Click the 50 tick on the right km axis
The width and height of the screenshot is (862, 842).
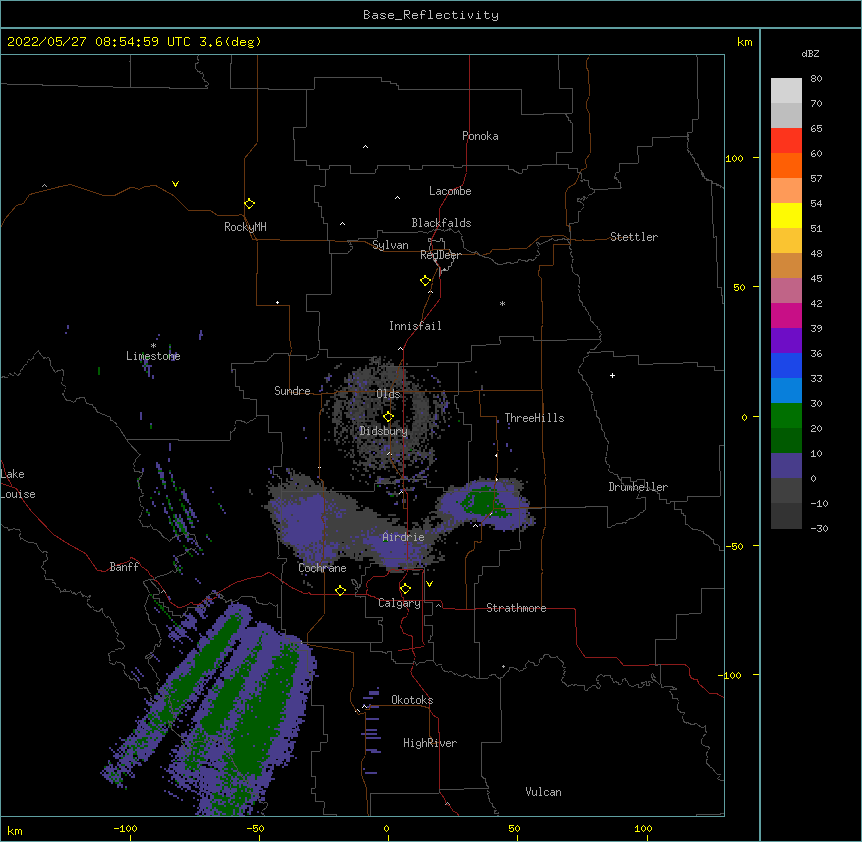[x=739, y=287]
